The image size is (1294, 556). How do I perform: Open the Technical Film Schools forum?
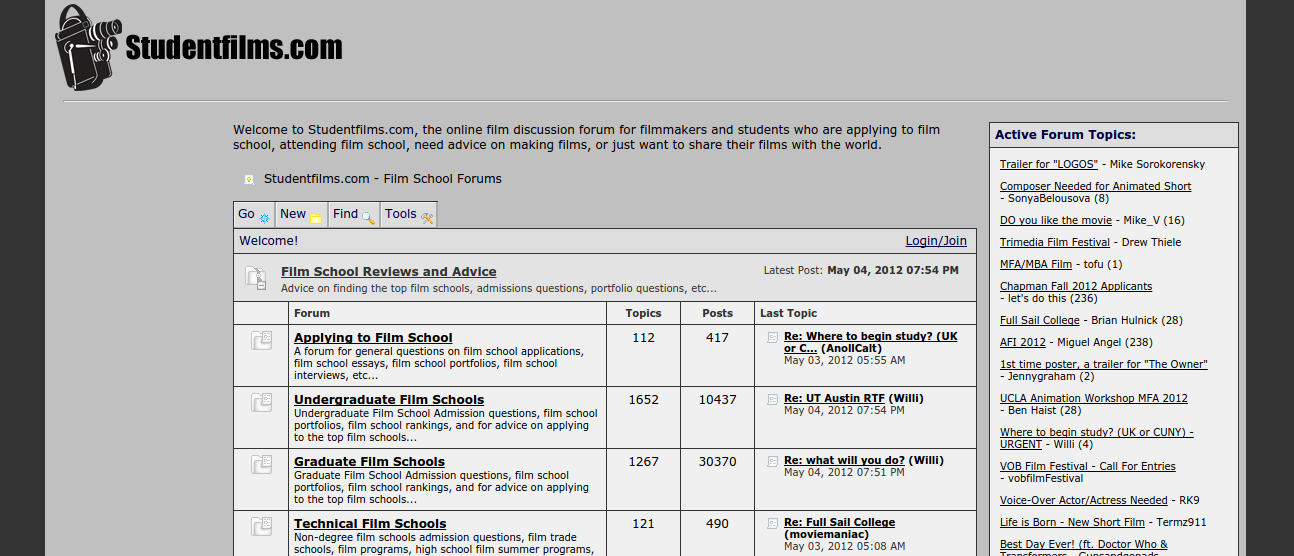(370, 524)
